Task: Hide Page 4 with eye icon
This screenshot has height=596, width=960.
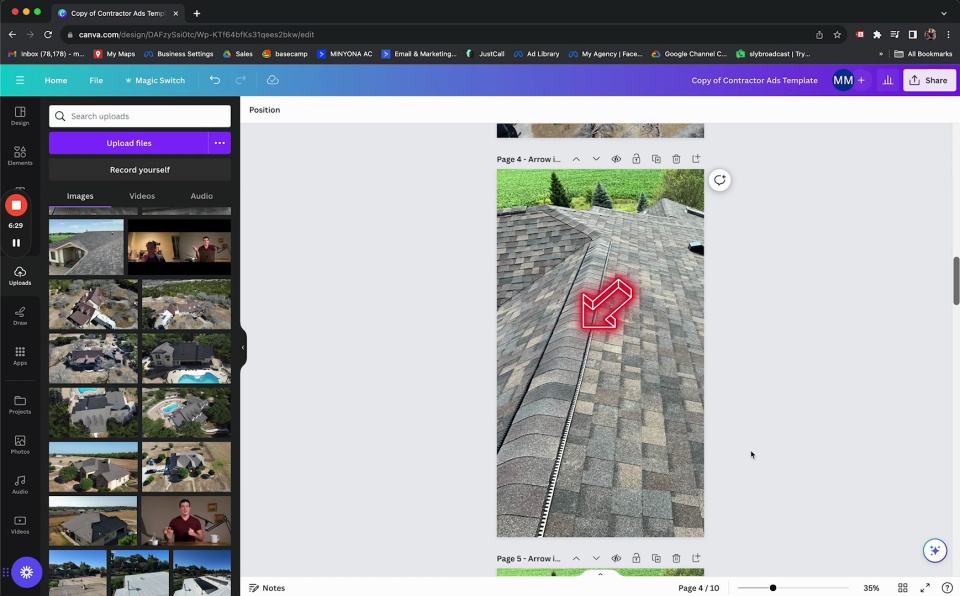Action: [616, 159]
